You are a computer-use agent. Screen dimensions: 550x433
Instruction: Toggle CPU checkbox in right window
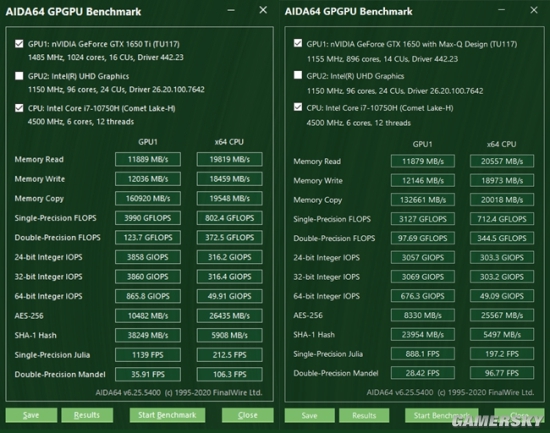[x=298, y=107]
